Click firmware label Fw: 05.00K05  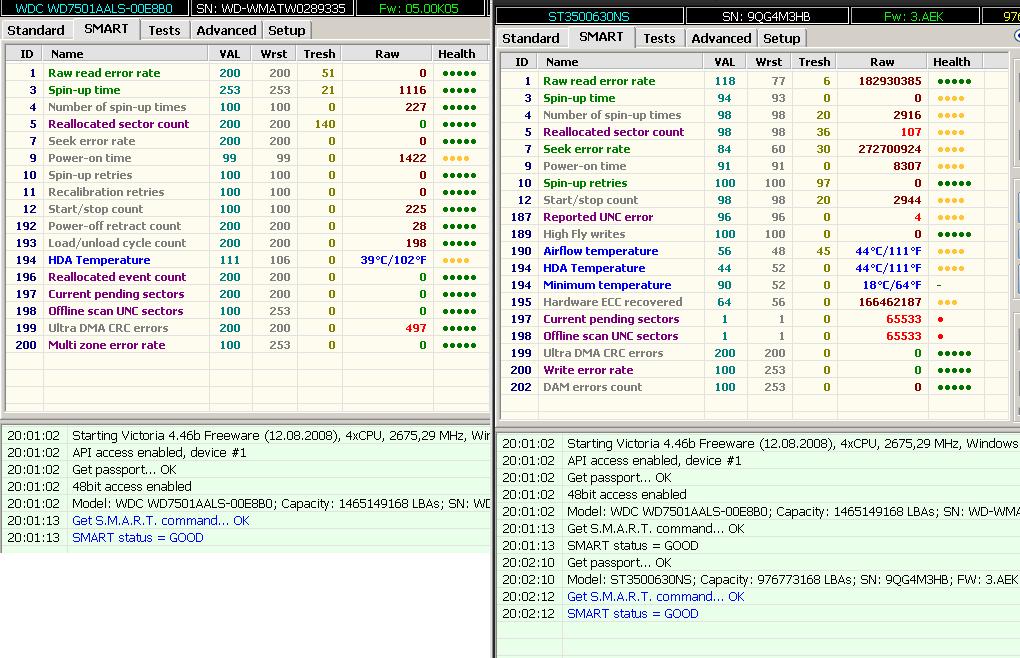point(419,8)
